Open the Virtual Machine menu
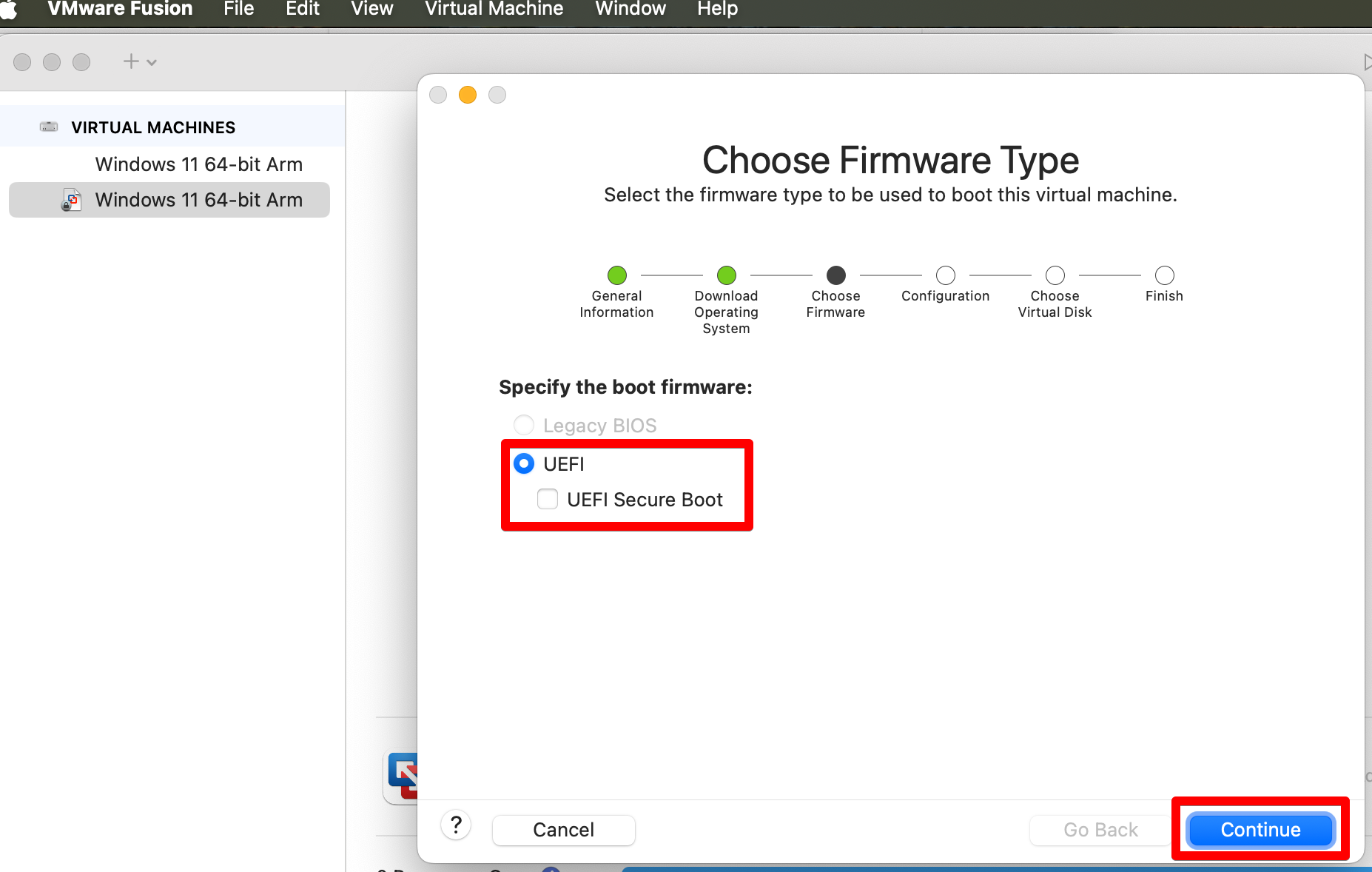 click(x=494, y=9)
